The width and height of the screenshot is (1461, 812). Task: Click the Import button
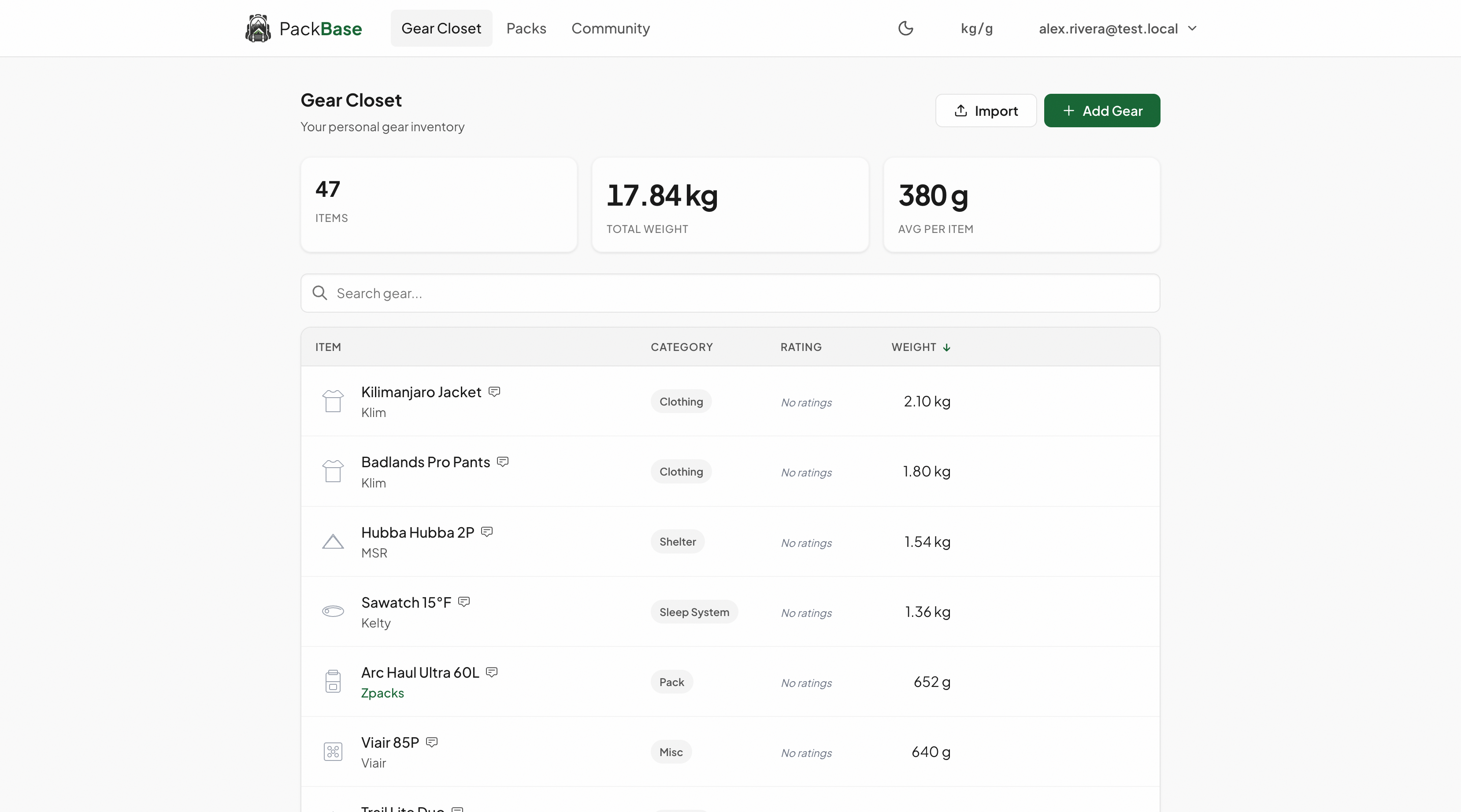(986, 111)
